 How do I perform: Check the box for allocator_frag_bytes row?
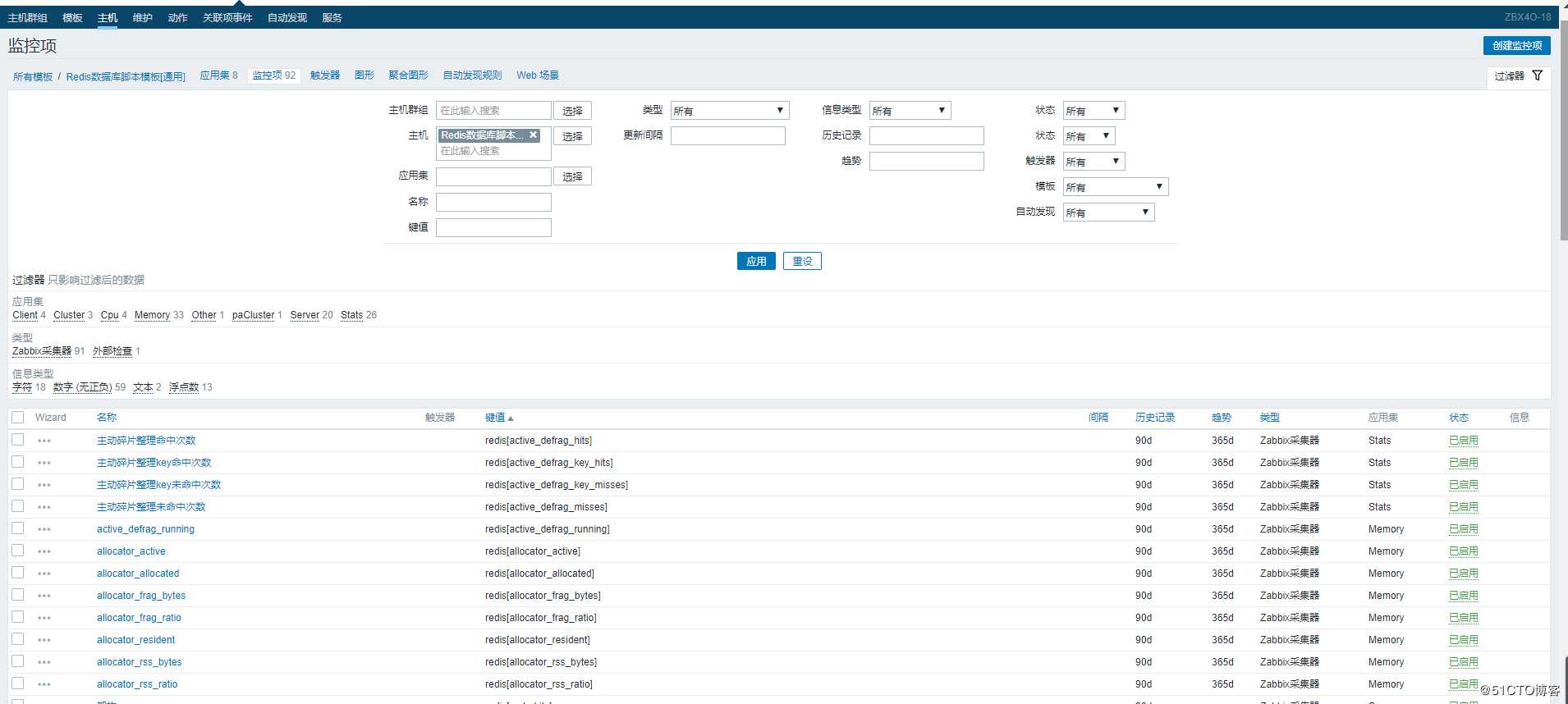pos(18,595)
